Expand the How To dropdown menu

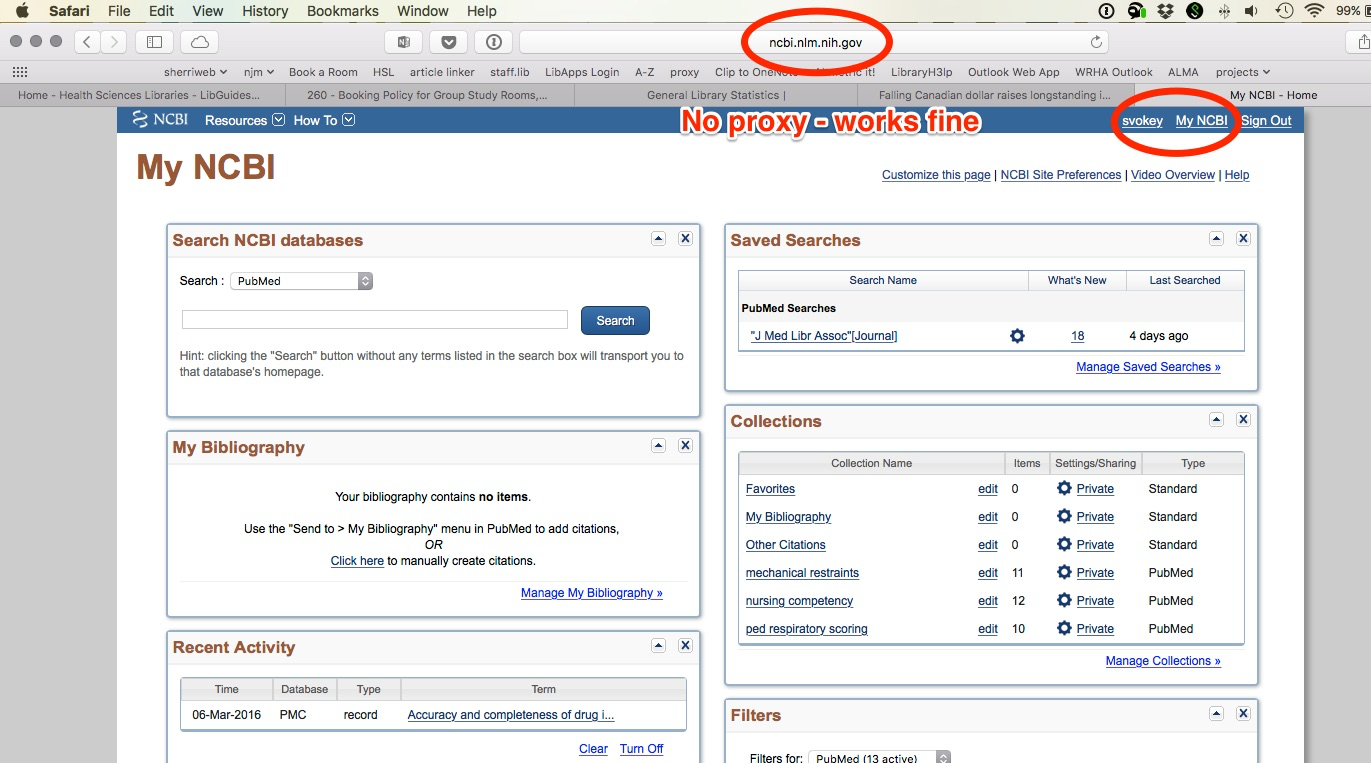pyautogui.click(x=324, y=121)
